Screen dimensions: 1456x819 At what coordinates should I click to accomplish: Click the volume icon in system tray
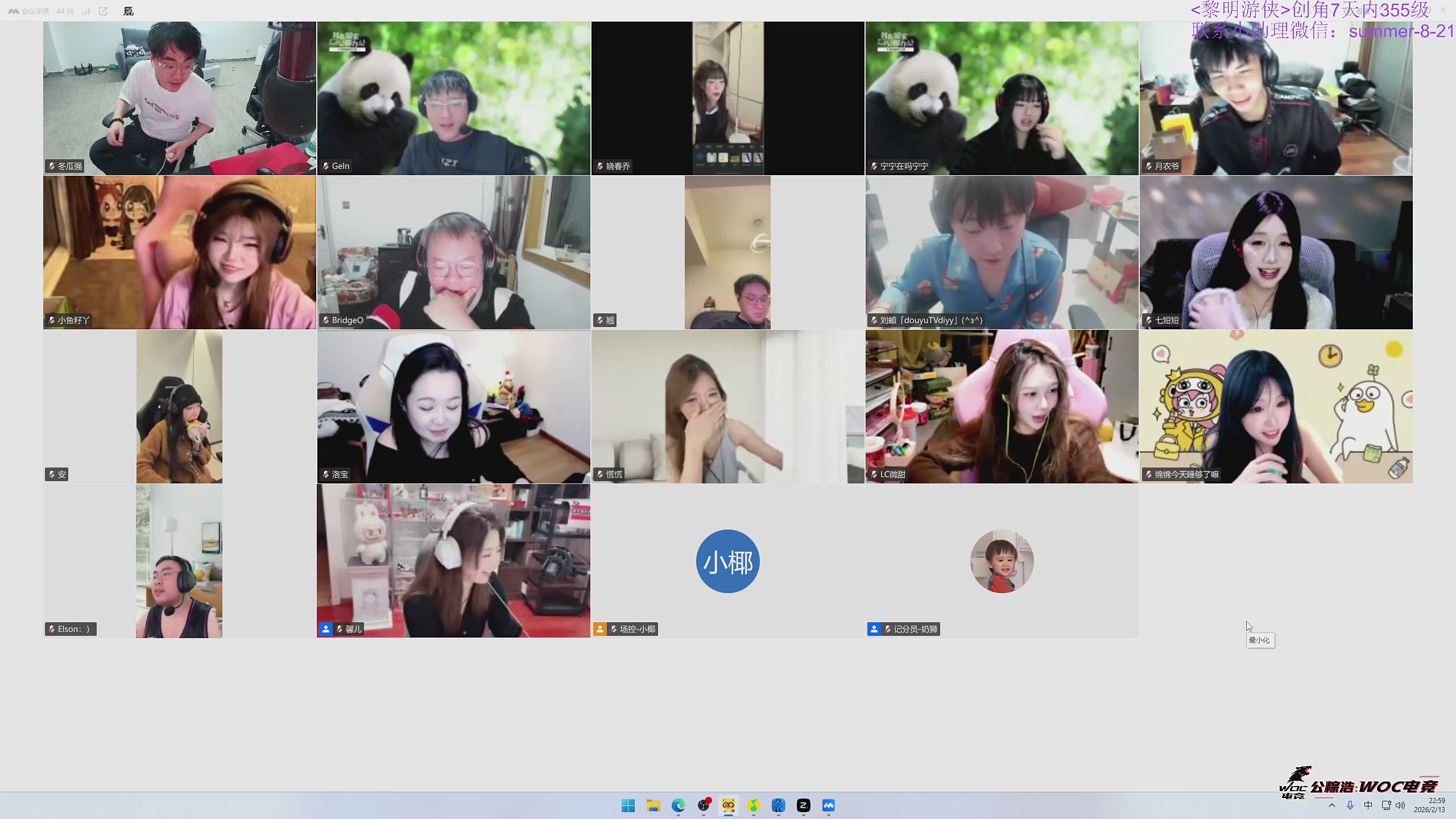1400,805
